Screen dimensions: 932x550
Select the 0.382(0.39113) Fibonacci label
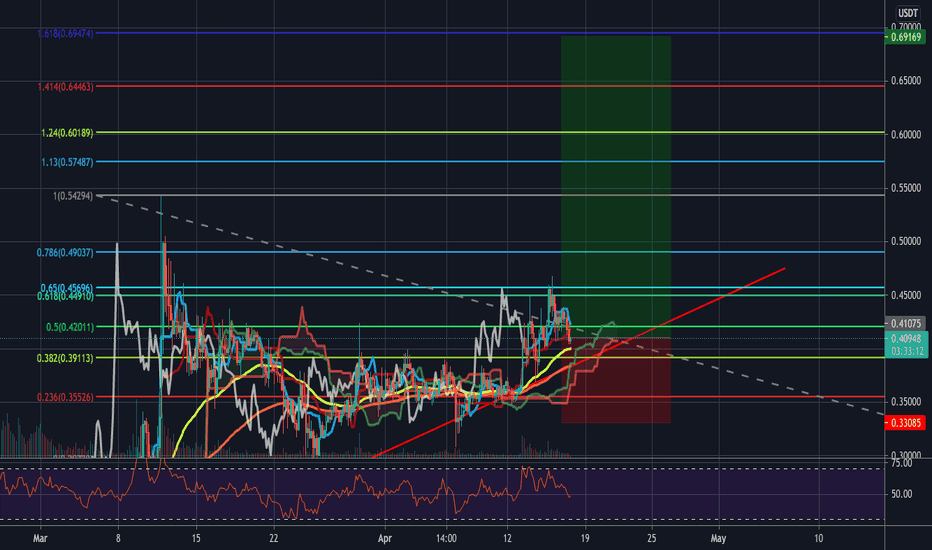[x=65, y=358]
